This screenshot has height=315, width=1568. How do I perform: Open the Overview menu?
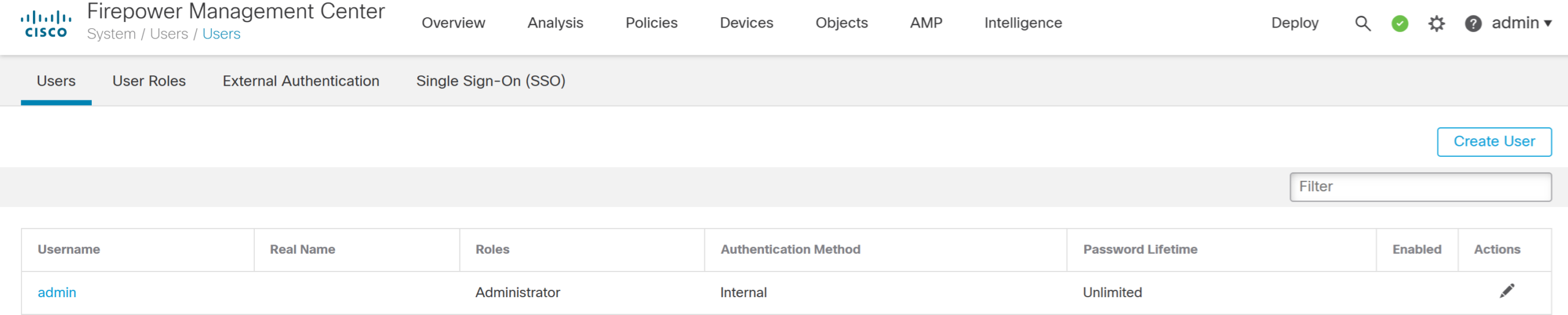(453, 23)
